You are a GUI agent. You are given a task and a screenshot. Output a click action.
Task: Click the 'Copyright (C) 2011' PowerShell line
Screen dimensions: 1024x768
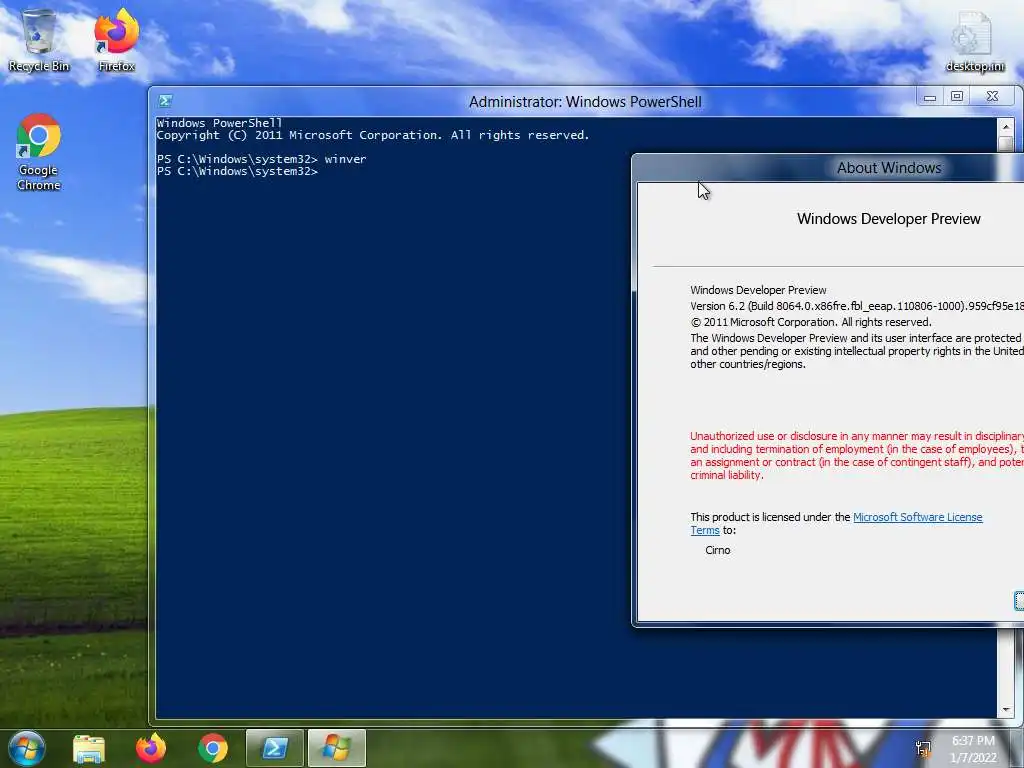pos(373,135)
